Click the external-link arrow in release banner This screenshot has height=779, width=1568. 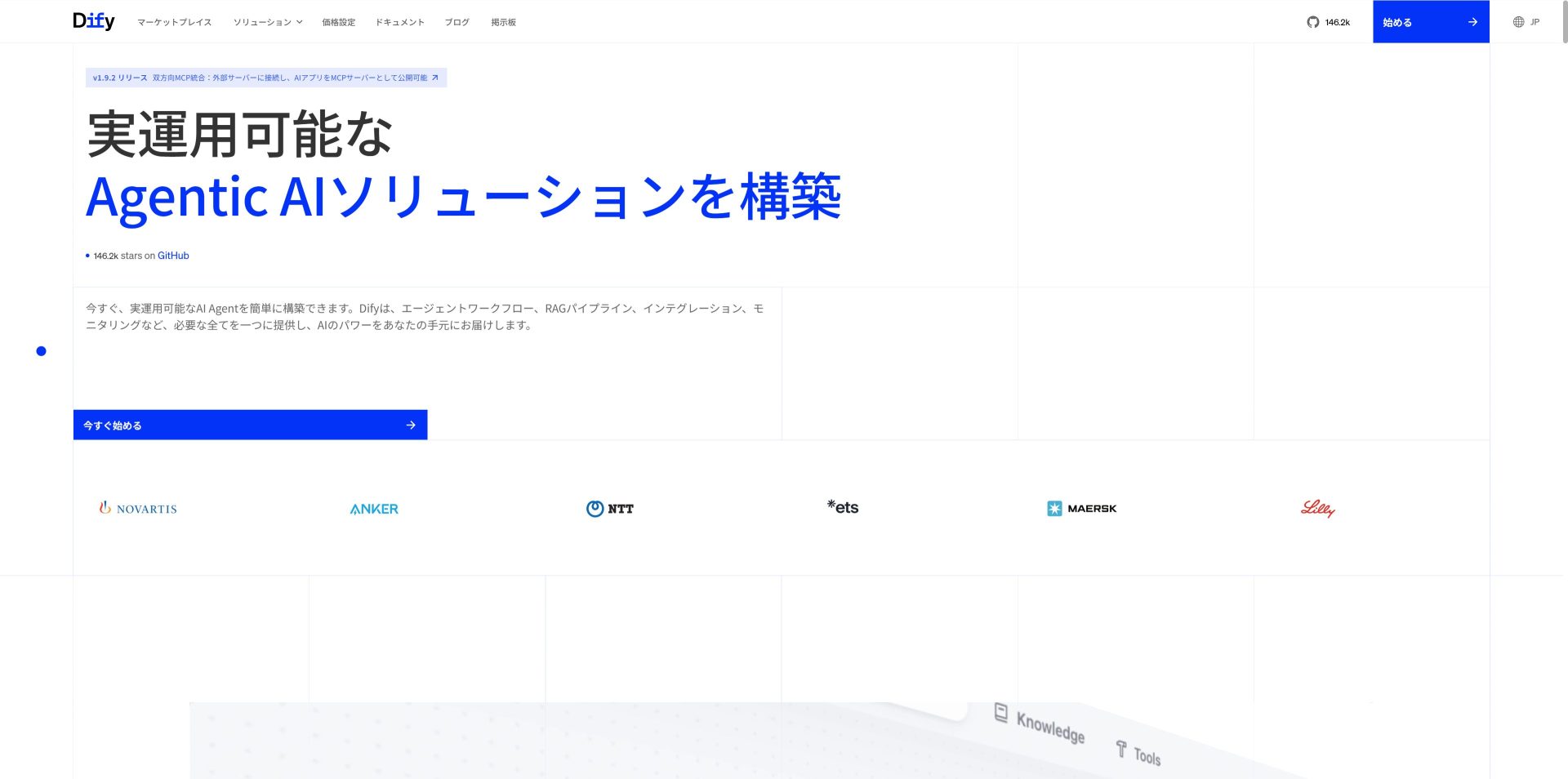click(x=435, y=78)
